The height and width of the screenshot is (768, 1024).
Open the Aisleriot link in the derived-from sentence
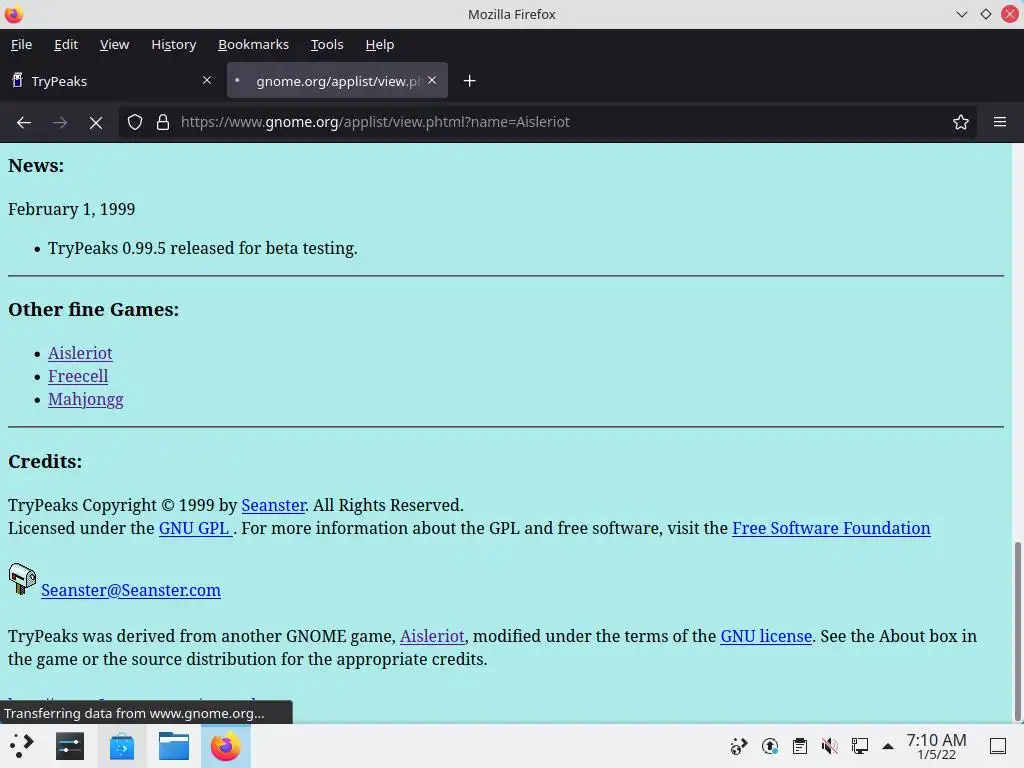click(x=432, y=636)
